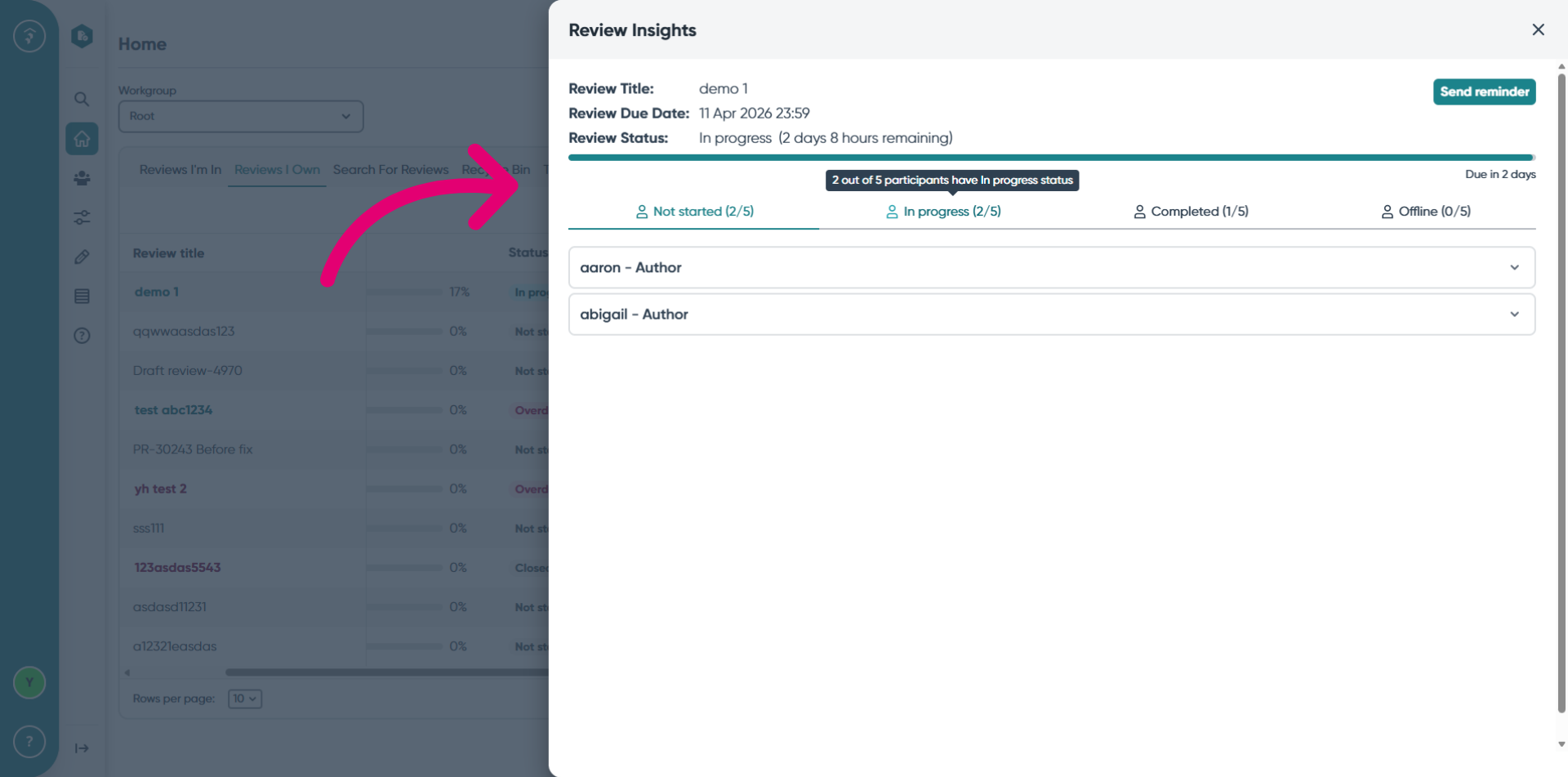Open the Rows per page dropdown
Image resolution: width=1568 pixels, height=777 pixels.
click(x=245, y=699)
